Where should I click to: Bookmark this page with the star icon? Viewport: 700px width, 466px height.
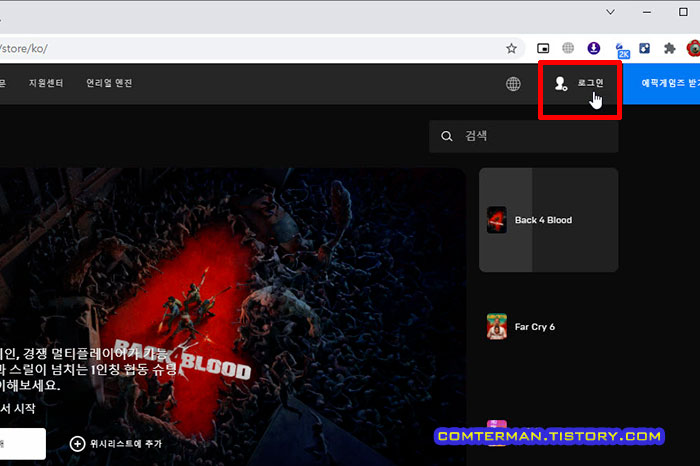coord(511,48)
